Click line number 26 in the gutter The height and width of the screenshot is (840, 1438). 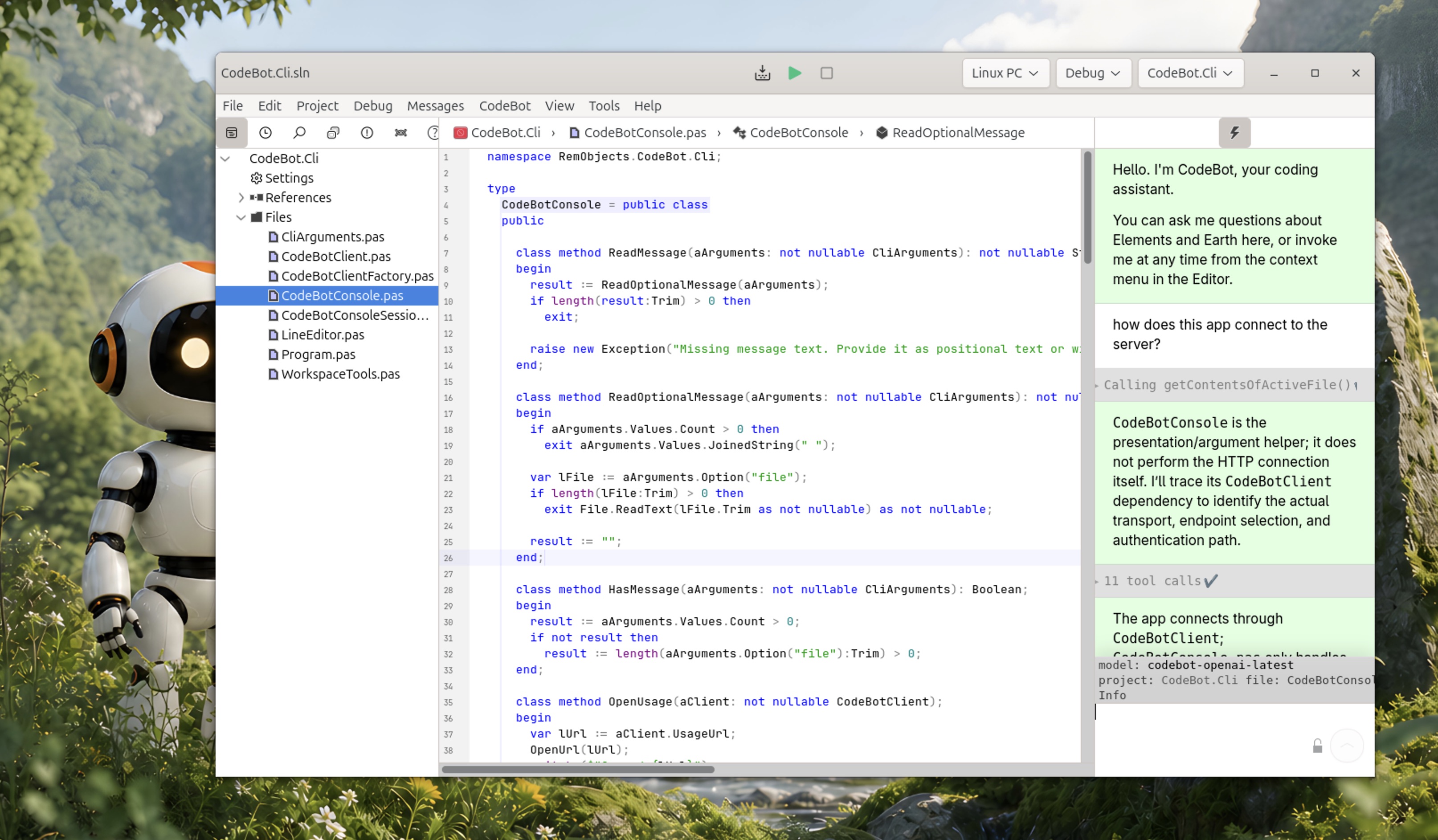(448, 558)
